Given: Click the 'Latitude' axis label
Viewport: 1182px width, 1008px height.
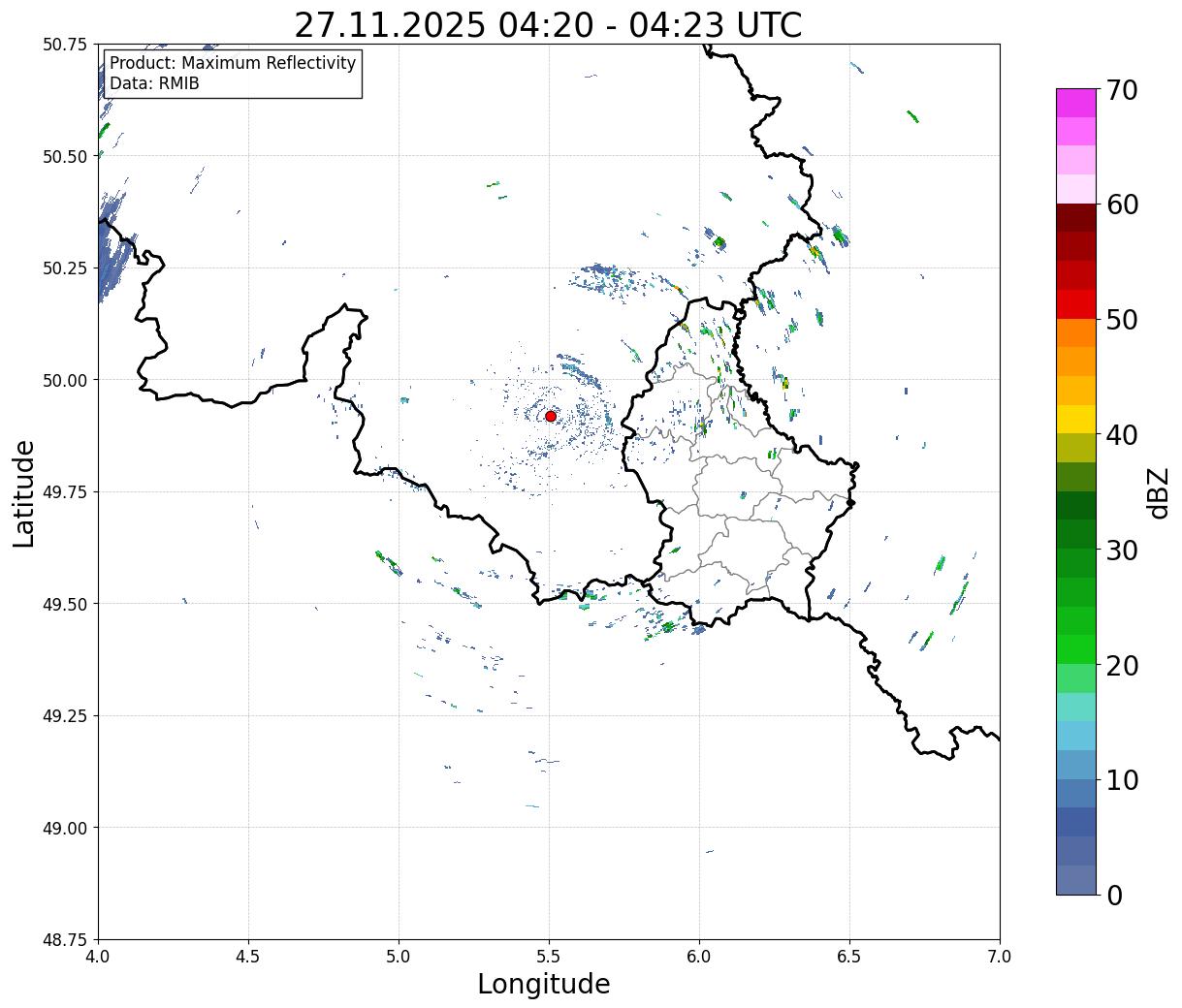Looking at the screenshot, I should coord(25,493).
